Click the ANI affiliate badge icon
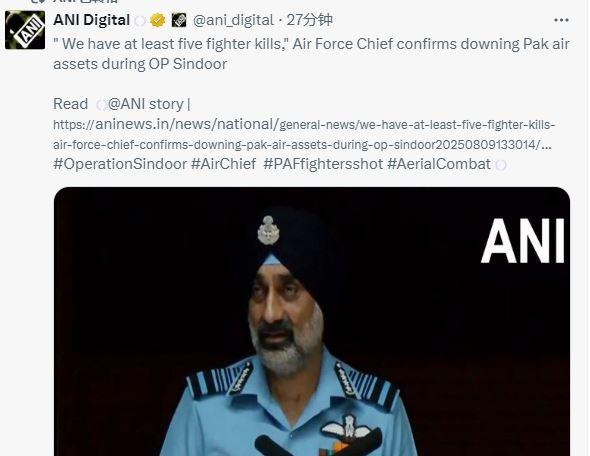This screenshot has height=456, width=590. coord(179,20)
